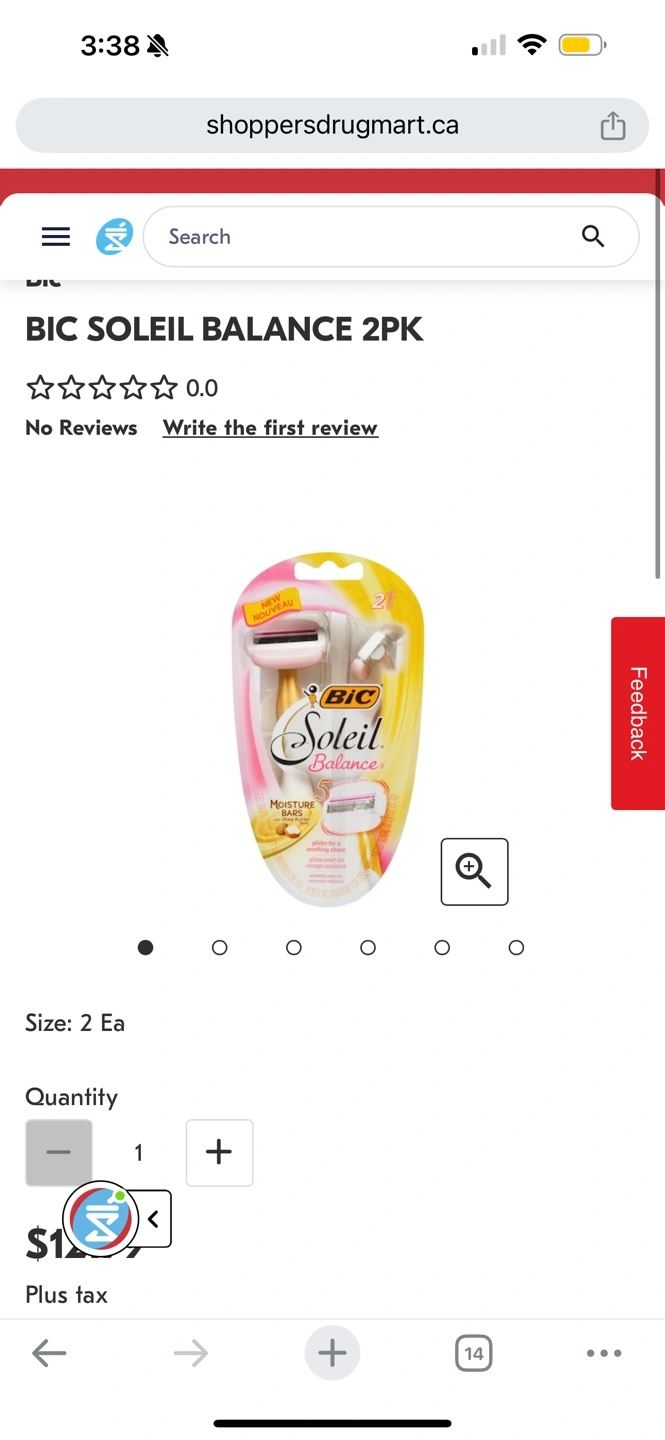Collapse the floating assistant with chevron arrow
Viewport: 665px width, 1440px height.
[153, 1219]
